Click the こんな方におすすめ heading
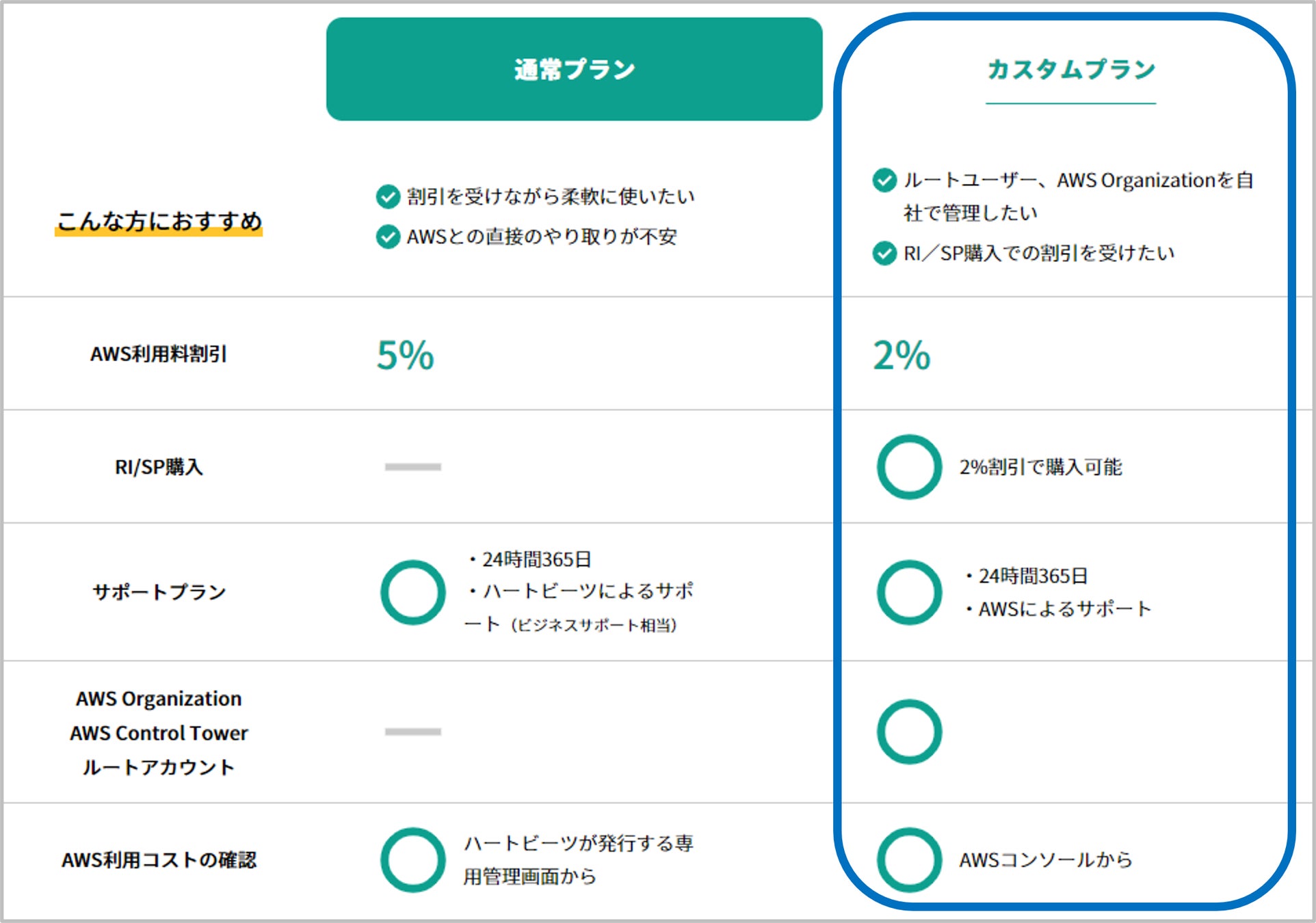This screenshot has height=923, width=1316. pyautogui.click(x=159, y=221)
